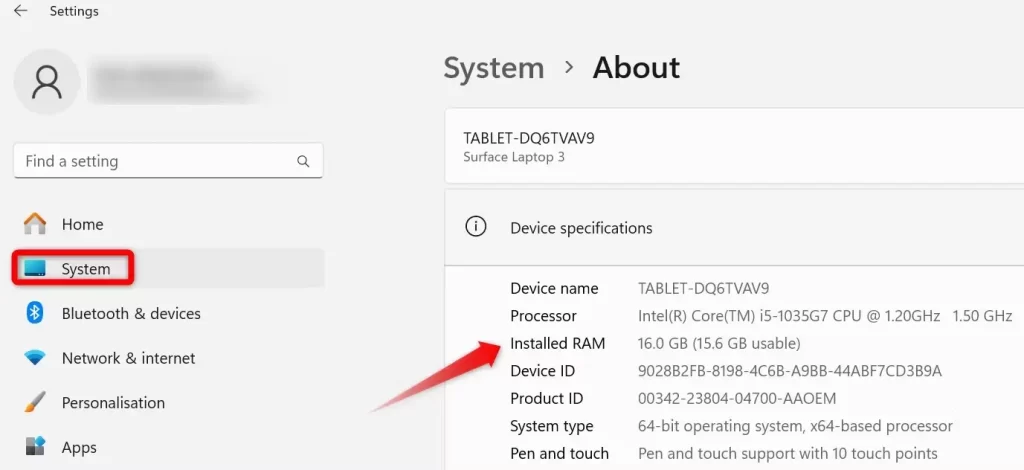Image resolution: width=1024 pixels, height=470 pixels.
Task: Select the 16.0 GB RAM value
Action: coord(719,343)
